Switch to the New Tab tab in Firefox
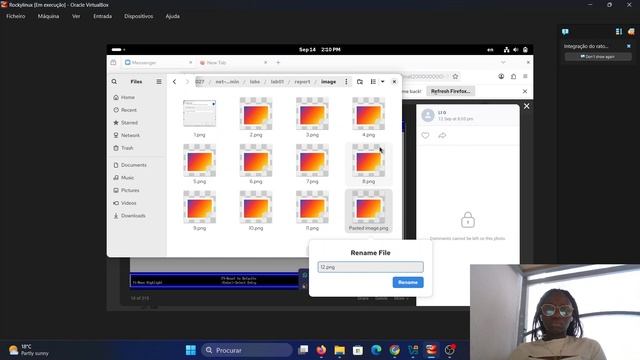The image size is (640, 360). [x=233, y=62]
